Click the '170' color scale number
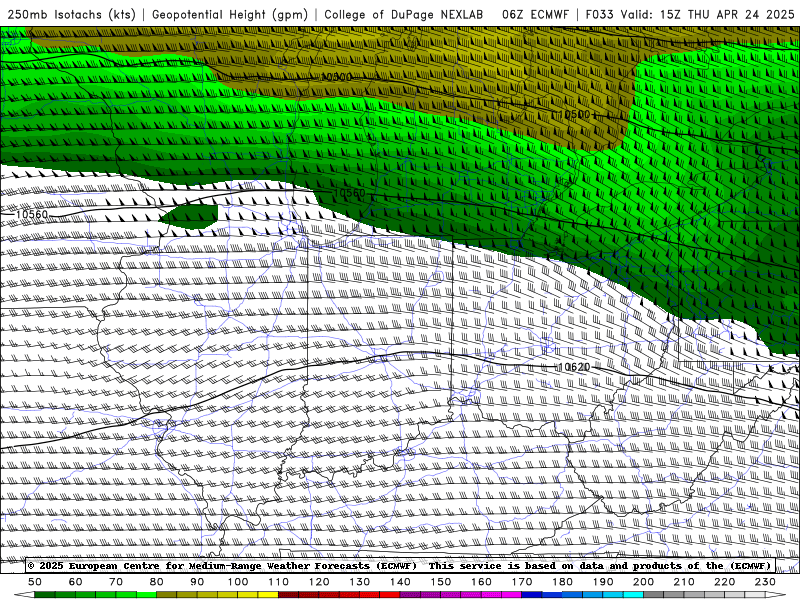 click(x=522, y=582)
